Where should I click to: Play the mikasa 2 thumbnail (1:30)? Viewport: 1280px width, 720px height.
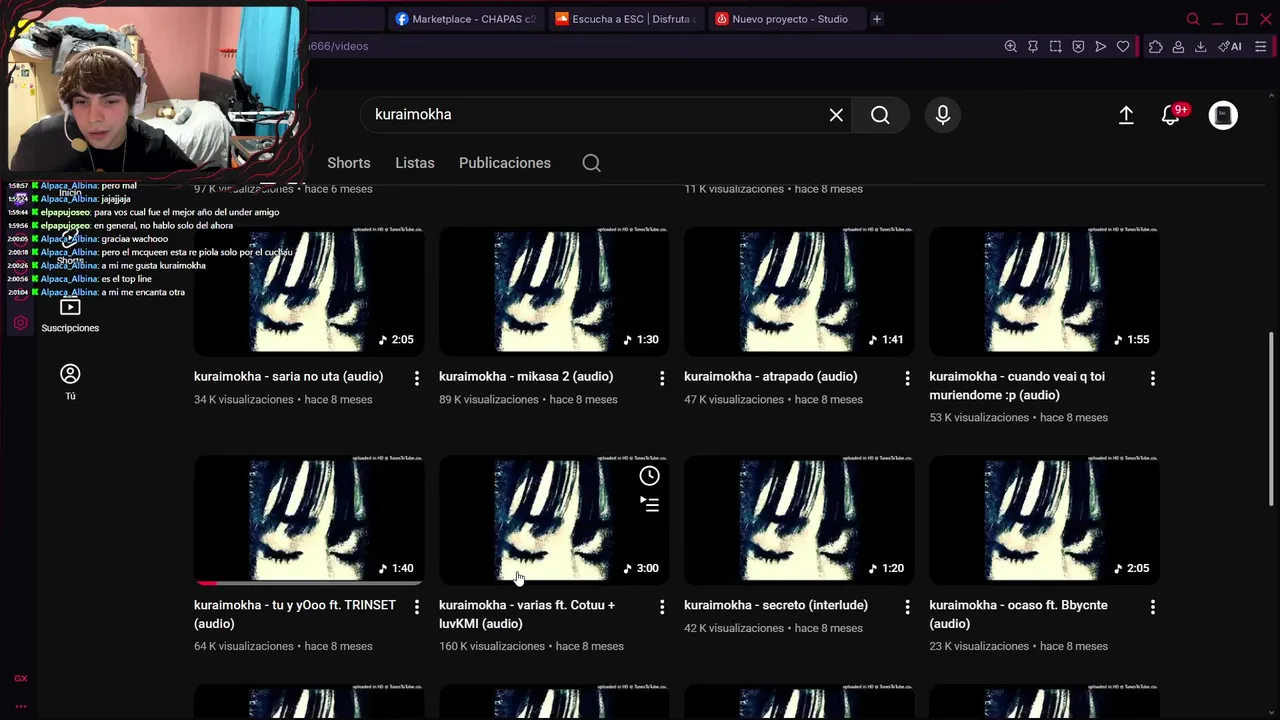point(554,291)
